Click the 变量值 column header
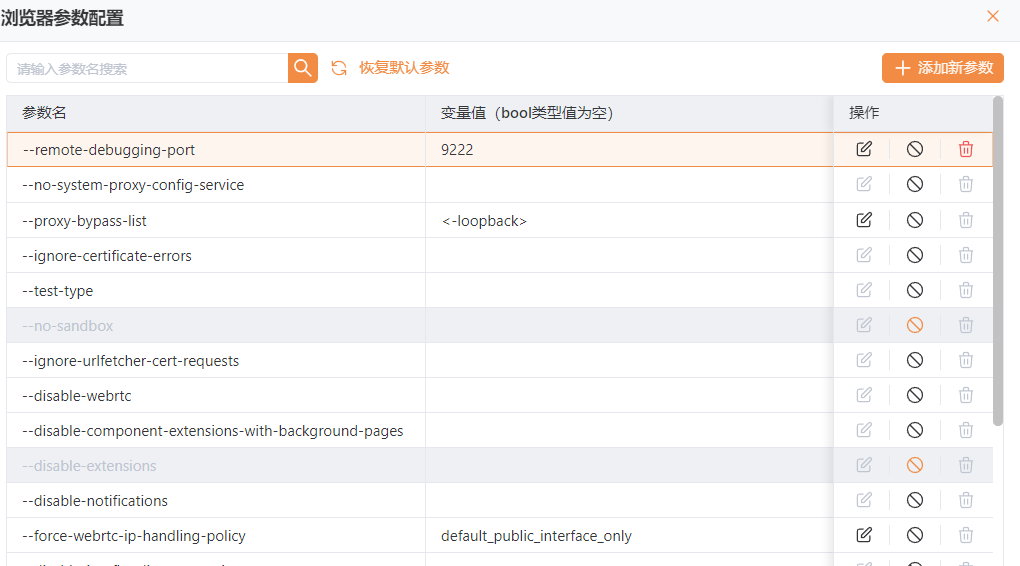The height and width of the screenshot is (566, 1020). pos(629,113)
